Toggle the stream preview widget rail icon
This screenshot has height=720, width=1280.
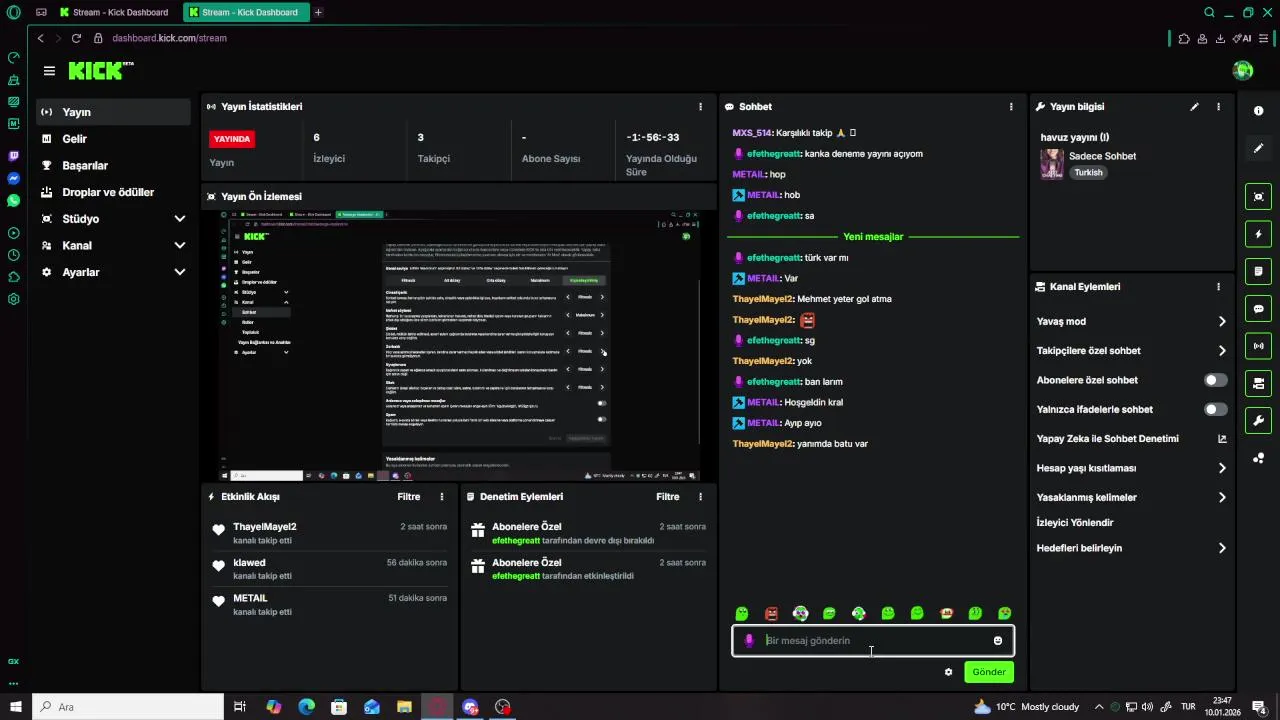pyautogui.click(x=1258, y=196)
